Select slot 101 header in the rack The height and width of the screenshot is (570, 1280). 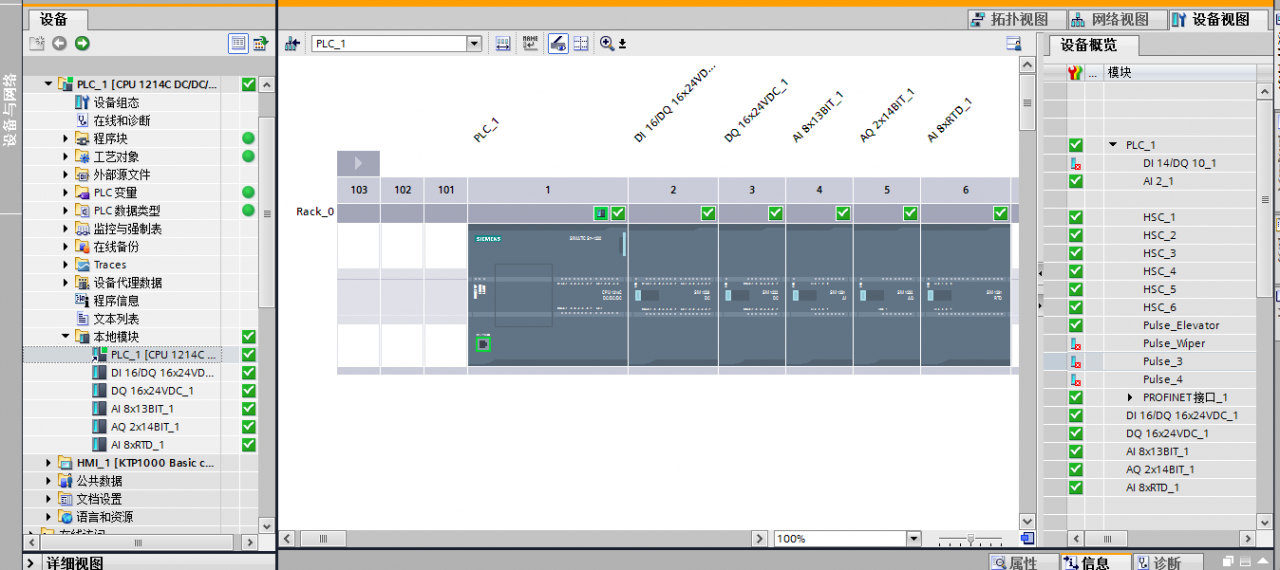445,190
